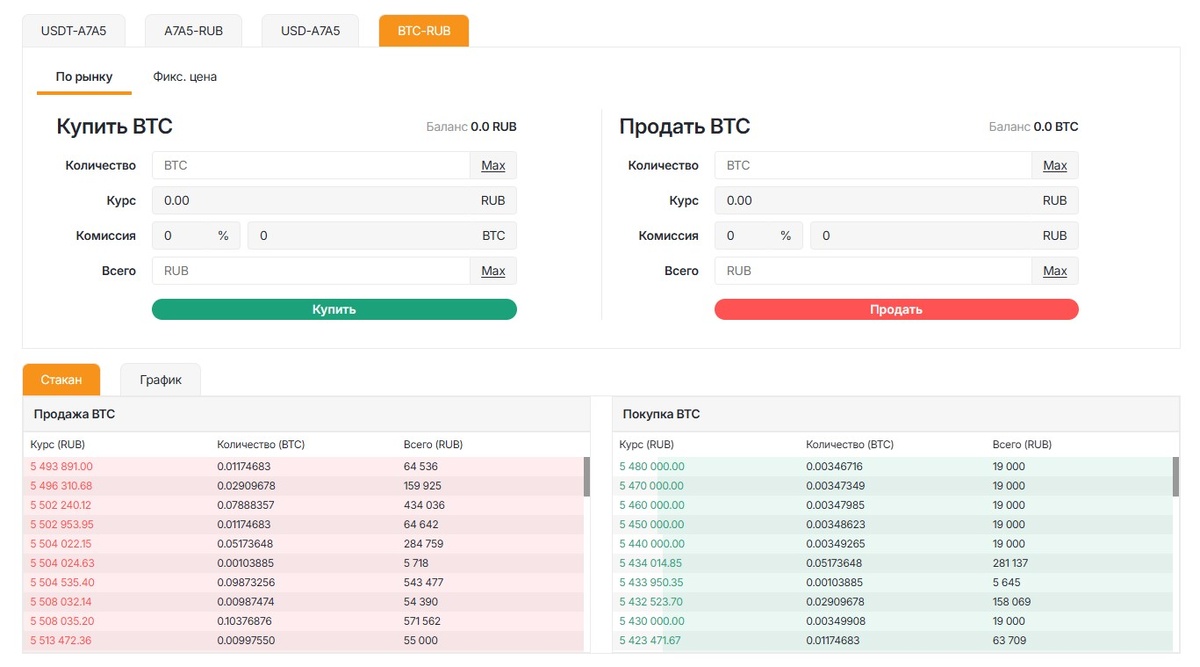
Task: Click Max next to sell BTC quantity
Action: [1055, 165]
